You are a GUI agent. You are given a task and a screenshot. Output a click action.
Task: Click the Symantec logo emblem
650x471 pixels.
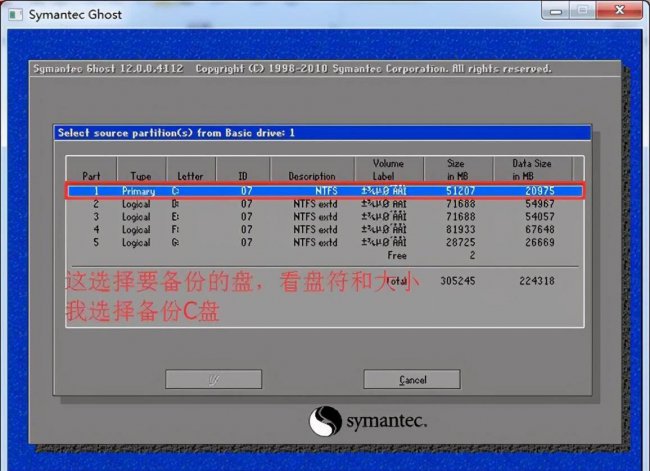click(x=325, y=421)
